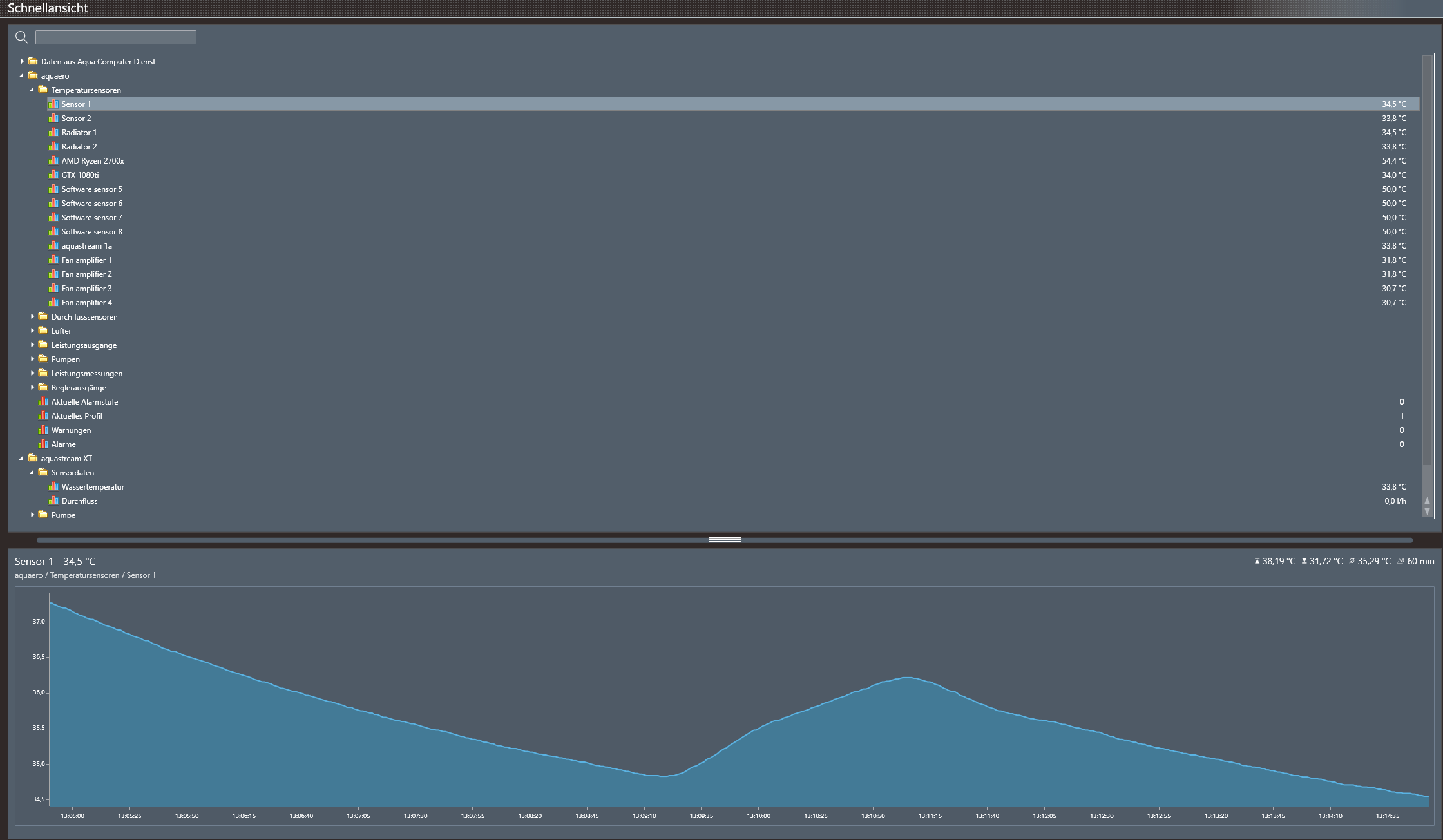Image resolution: width=1443 pixels, height=840 pixels.
Task: Collapse the Temperatursensoren folder
Action: 32,90
